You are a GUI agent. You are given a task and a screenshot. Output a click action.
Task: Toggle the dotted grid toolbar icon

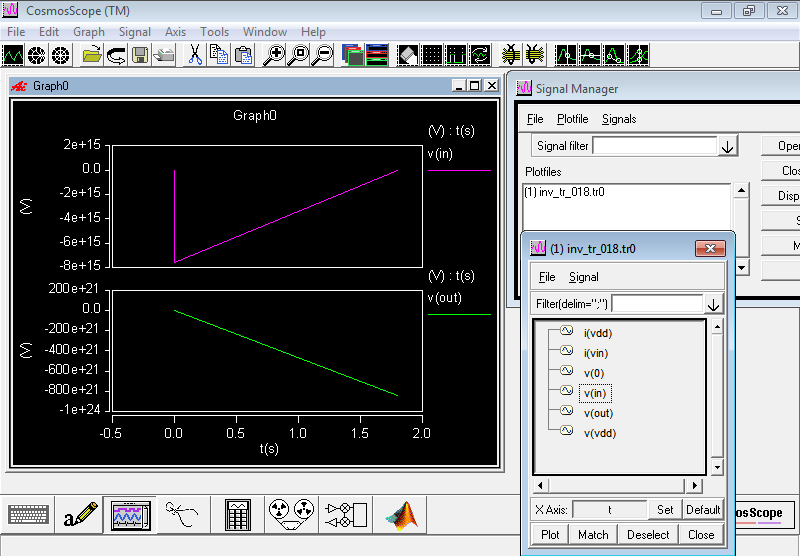(x=432, y=55)
